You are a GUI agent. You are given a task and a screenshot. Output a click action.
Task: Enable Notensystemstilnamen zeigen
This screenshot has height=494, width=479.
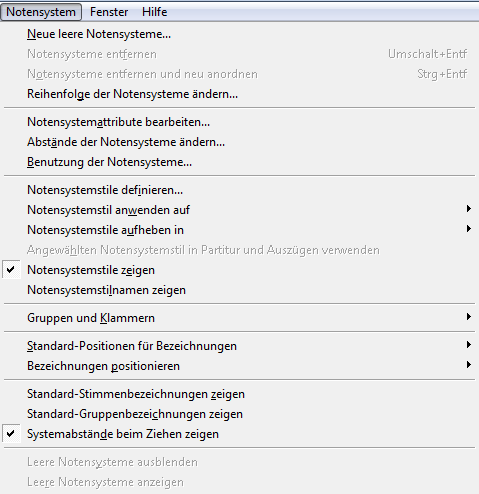point(239,290)
